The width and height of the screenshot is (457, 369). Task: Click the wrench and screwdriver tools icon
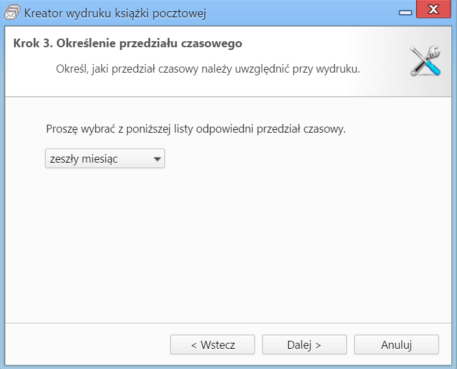[x=425, y=61]
